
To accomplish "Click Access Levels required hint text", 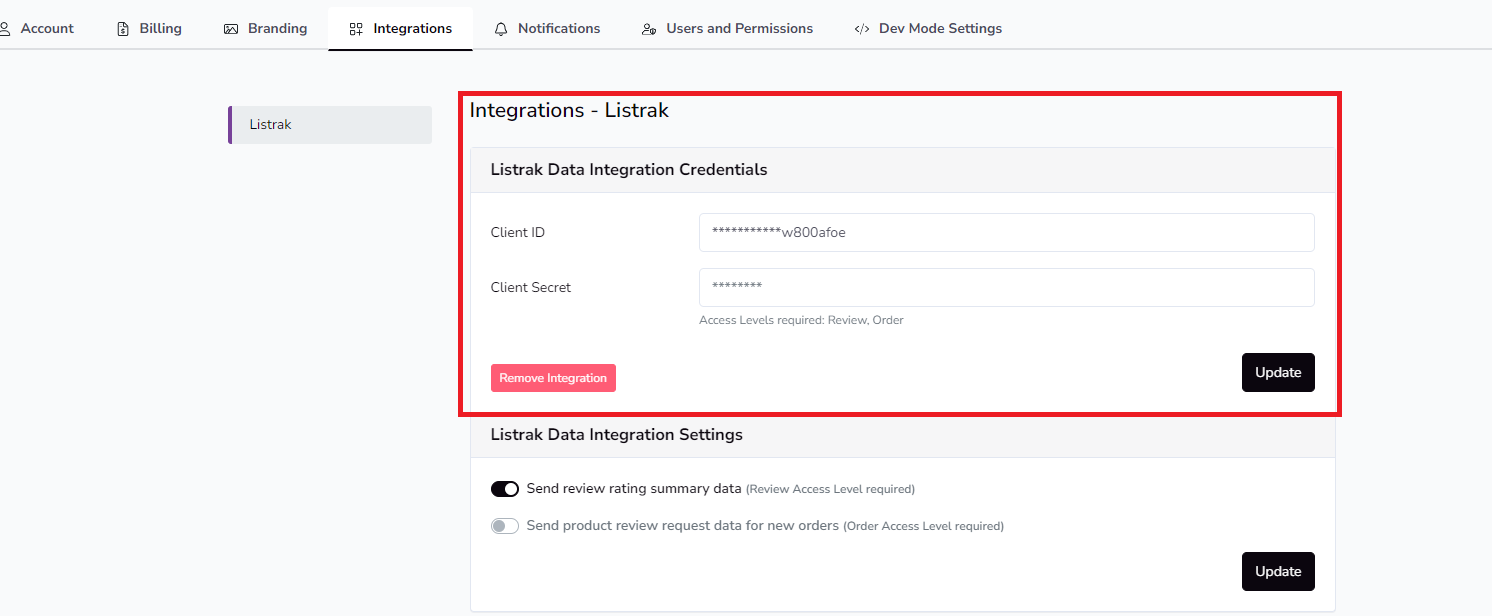I will 801,320.
